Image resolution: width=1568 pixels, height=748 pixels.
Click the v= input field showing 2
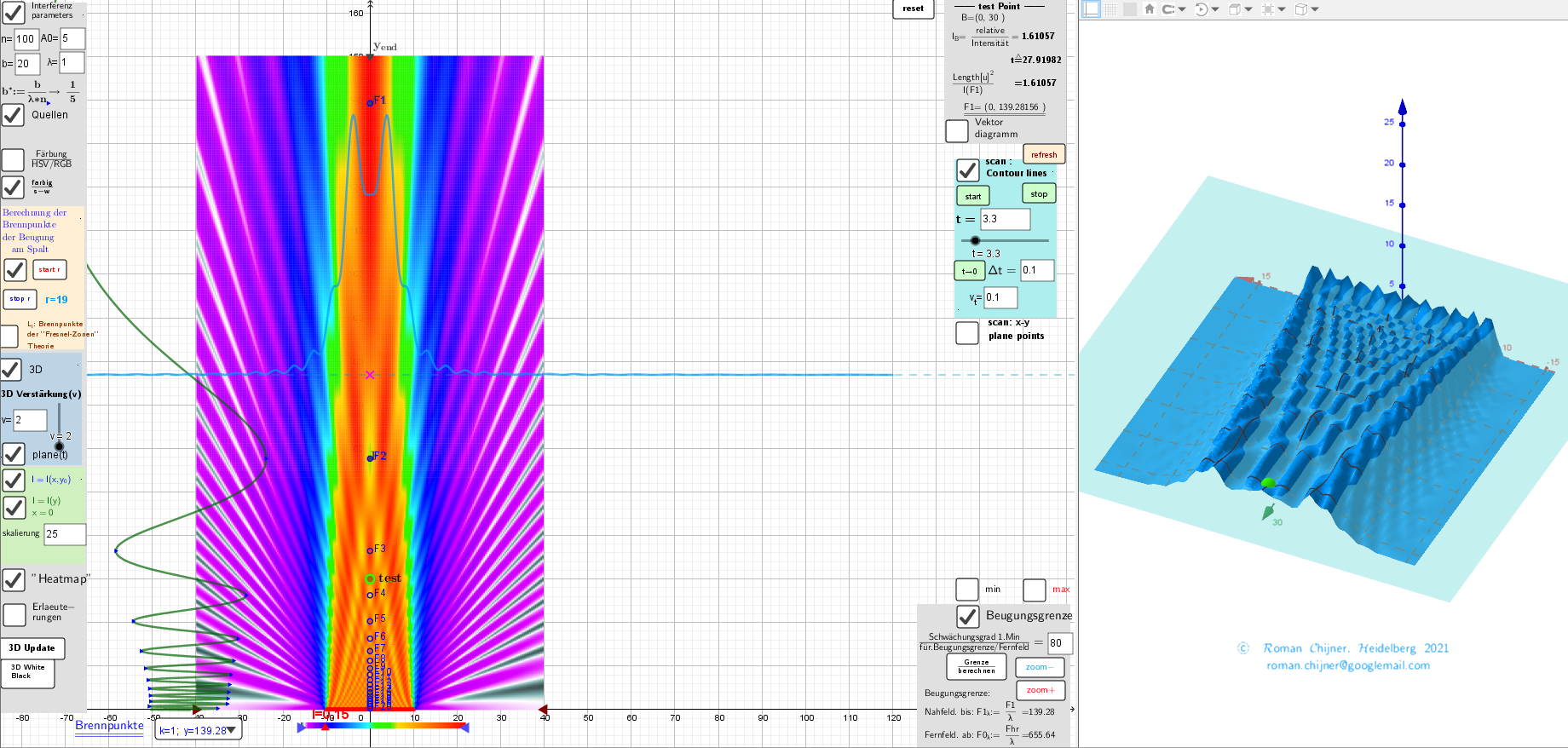(x=30, y=420)
